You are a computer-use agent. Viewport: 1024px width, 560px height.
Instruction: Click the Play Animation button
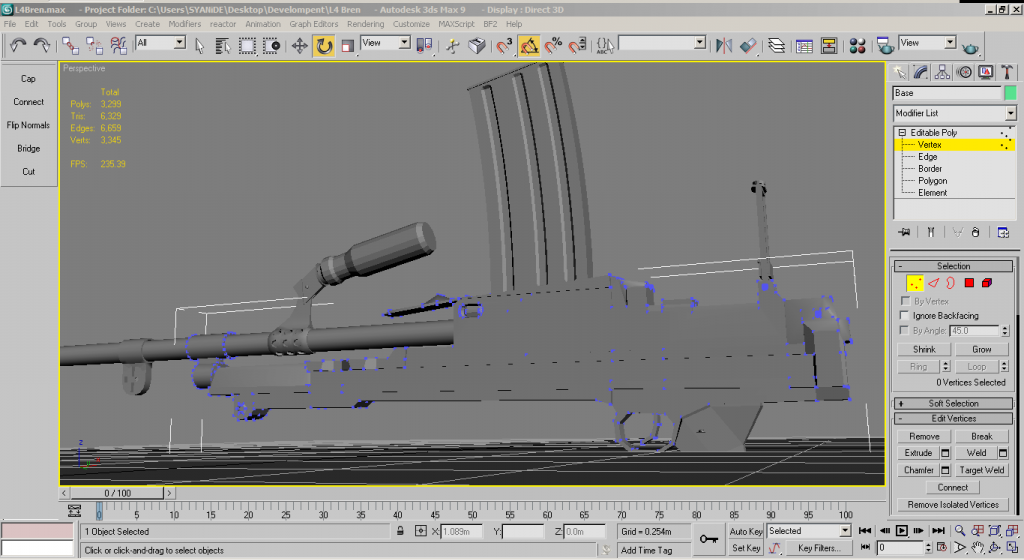coord(901,531)
